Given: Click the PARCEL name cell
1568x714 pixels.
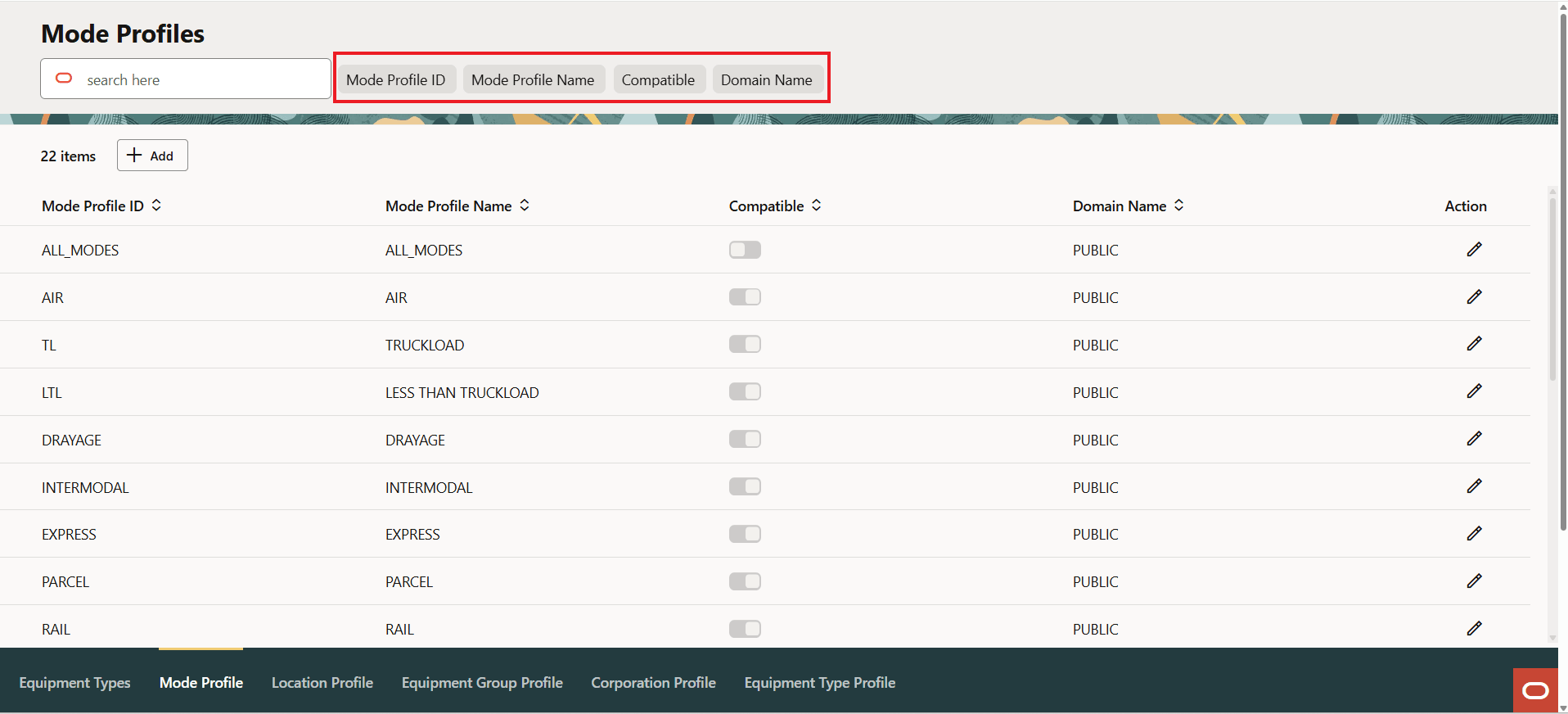Looking at the screenshot, I should pyautogui.click(x=409, y=582).
